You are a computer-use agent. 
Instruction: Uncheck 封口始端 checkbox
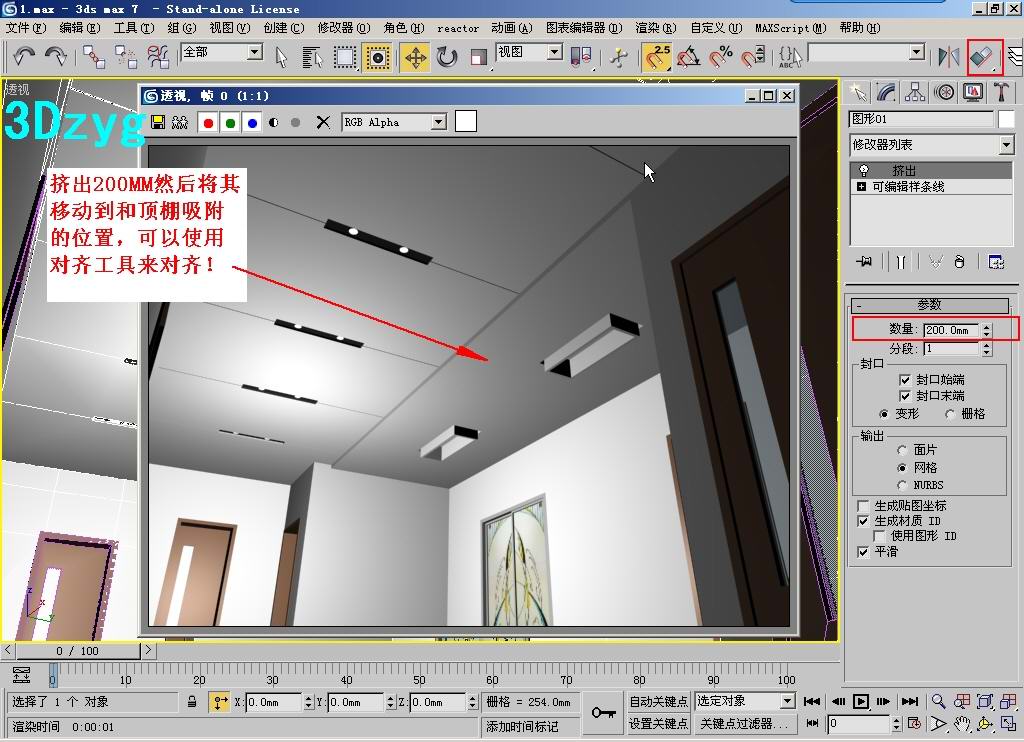[x=905, y=379]
